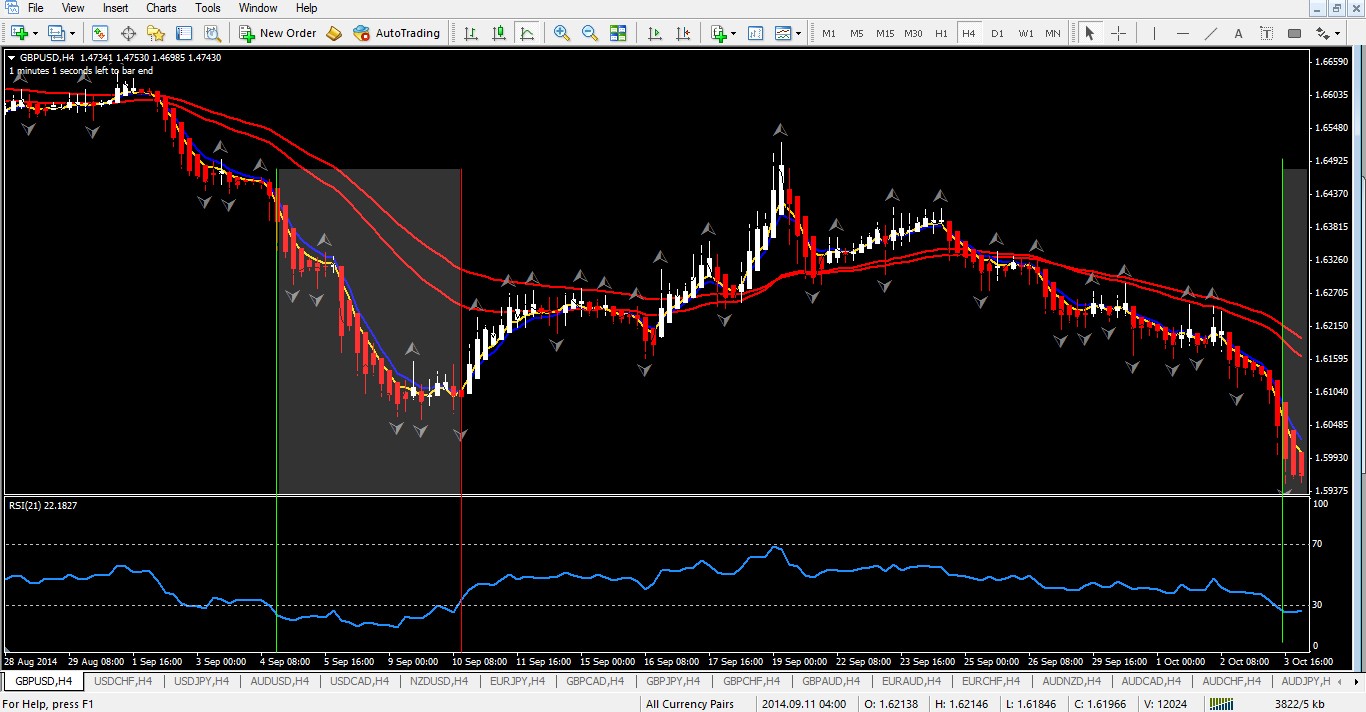Open the File menu
This screenshot has height=712, width=1366.
(x=36, y=8)
